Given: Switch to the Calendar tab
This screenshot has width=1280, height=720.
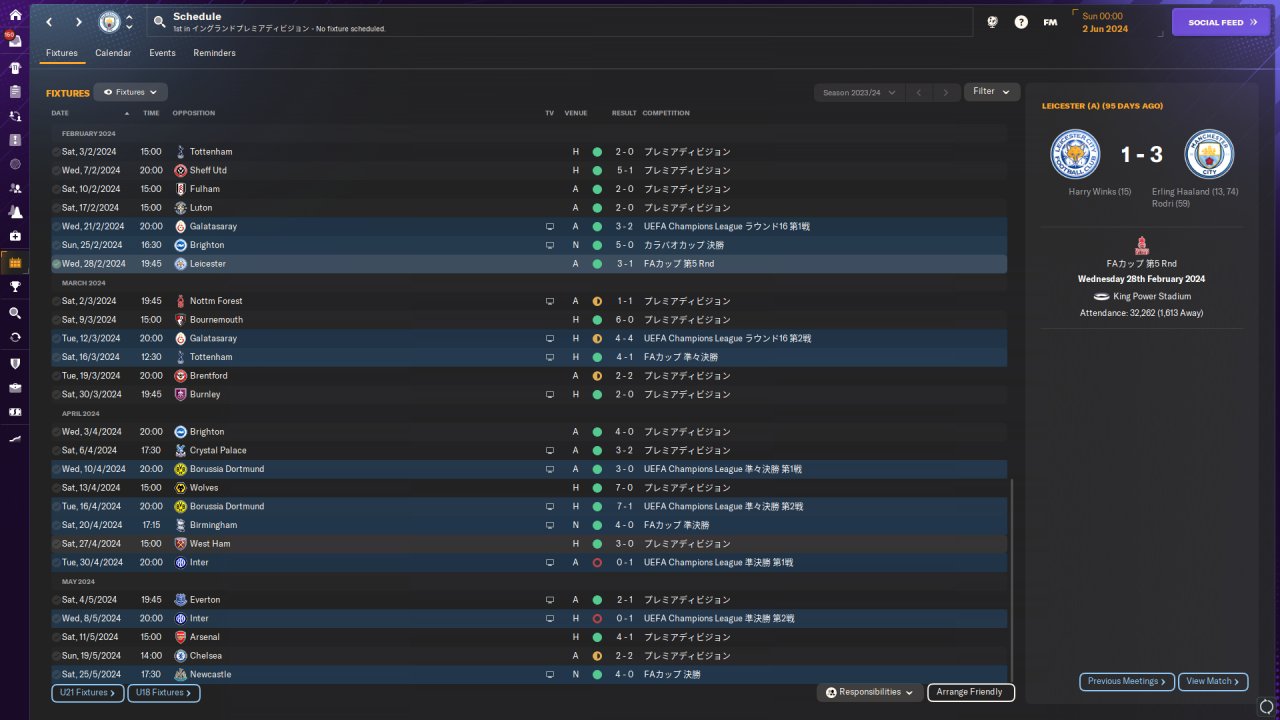Looking at the screenshot, I should 113,53.
